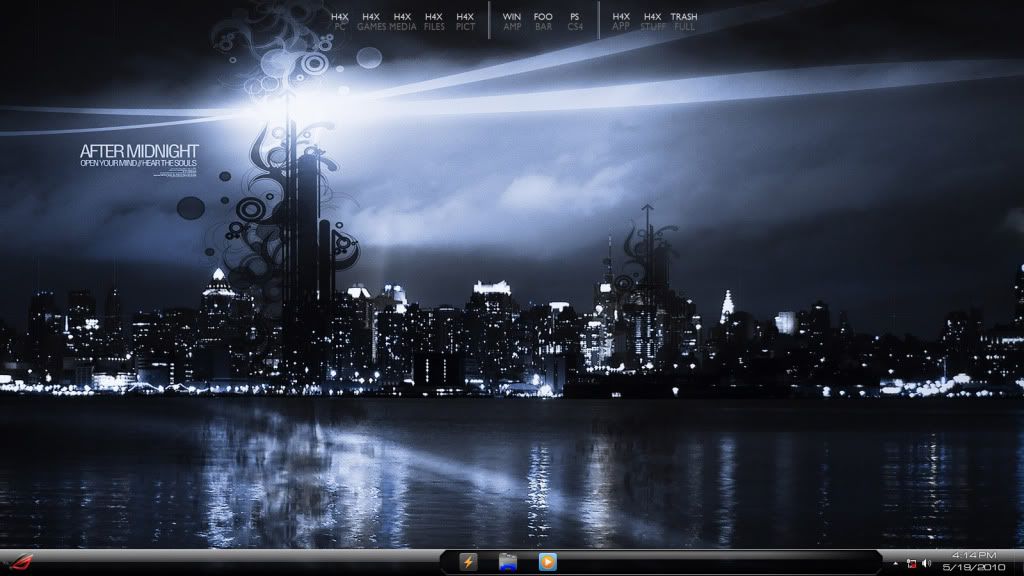
Task: Open the taskbar clock and date
Action: 973,561
